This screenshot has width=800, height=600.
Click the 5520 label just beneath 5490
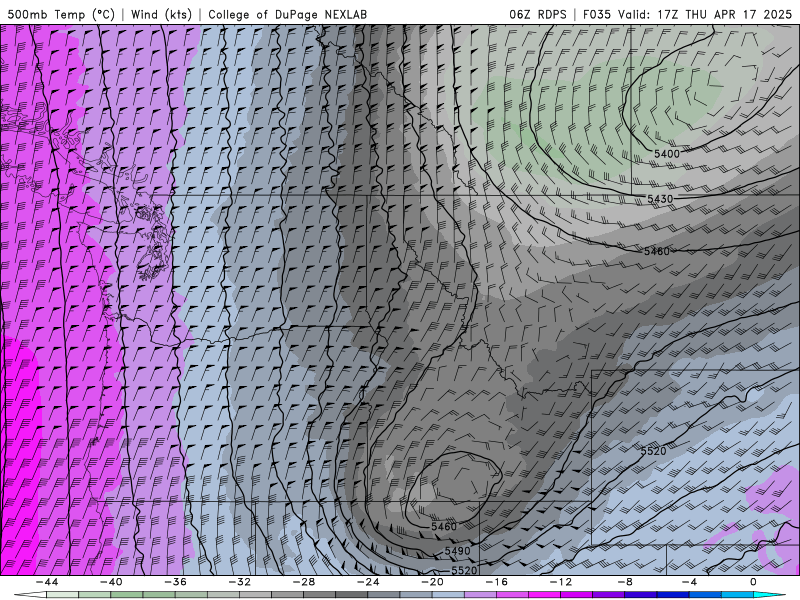click(x=464, y=570)
